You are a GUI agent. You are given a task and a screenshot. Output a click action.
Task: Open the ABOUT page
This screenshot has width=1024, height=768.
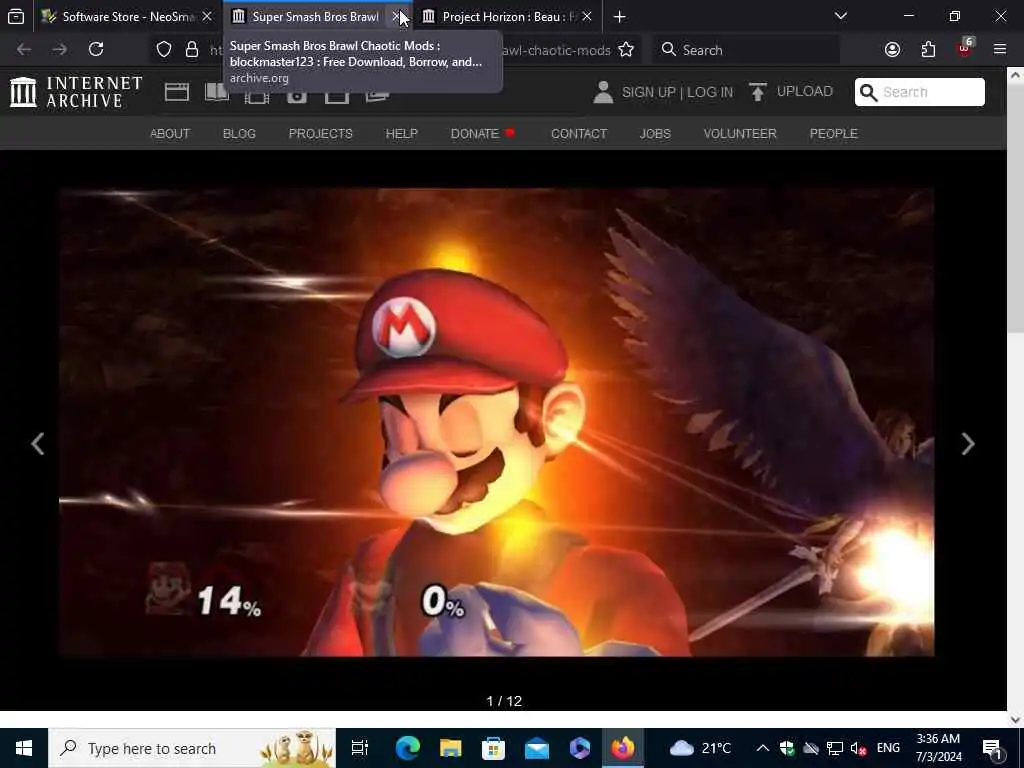coord(170,133)
